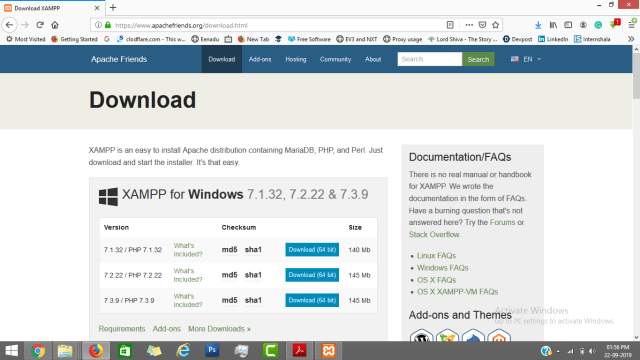Viewport: 640px width, 360px height.
Task: Open the Add-ons nav item
Action: click(260, 59)
